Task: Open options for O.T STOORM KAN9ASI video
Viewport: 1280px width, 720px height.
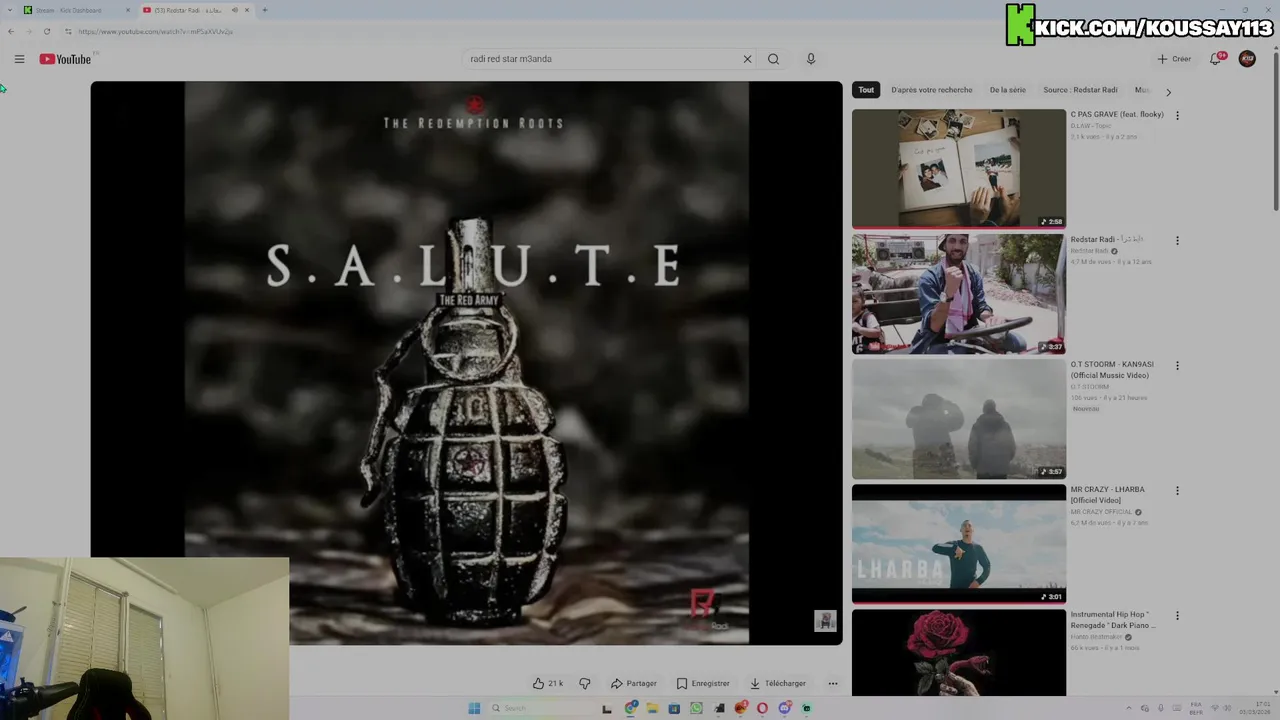Action: click(x=1177, y=365)
